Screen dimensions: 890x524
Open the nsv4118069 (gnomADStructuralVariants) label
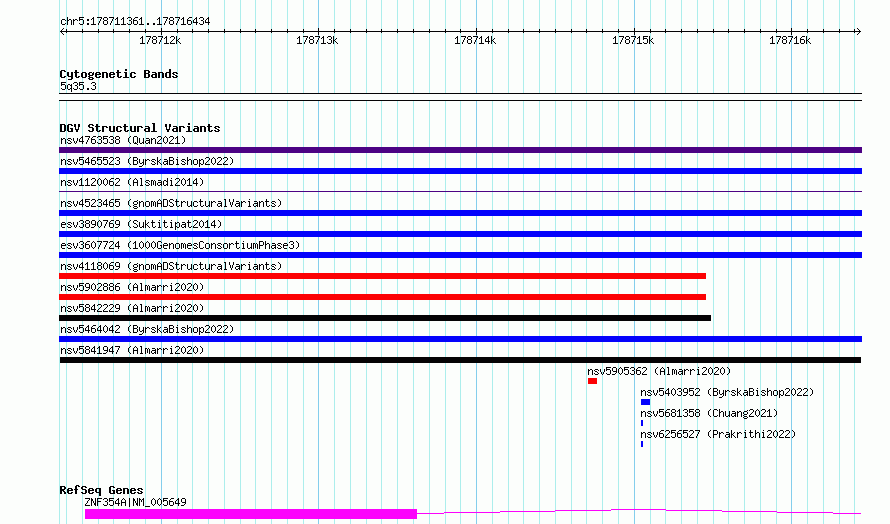(x=171, y=266)
